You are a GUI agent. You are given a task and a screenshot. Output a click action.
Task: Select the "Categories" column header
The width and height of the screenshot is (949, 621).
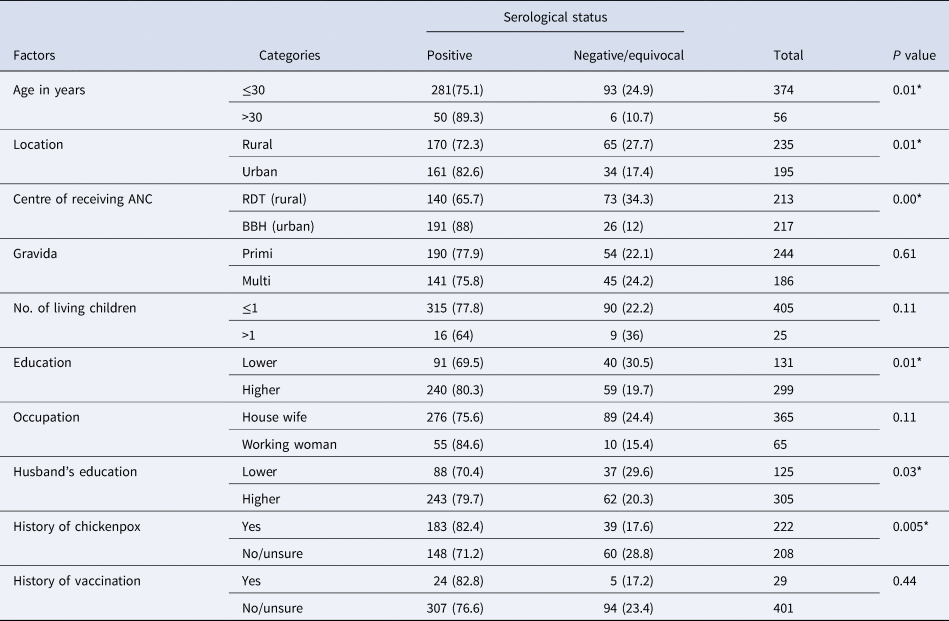(289, 55)
